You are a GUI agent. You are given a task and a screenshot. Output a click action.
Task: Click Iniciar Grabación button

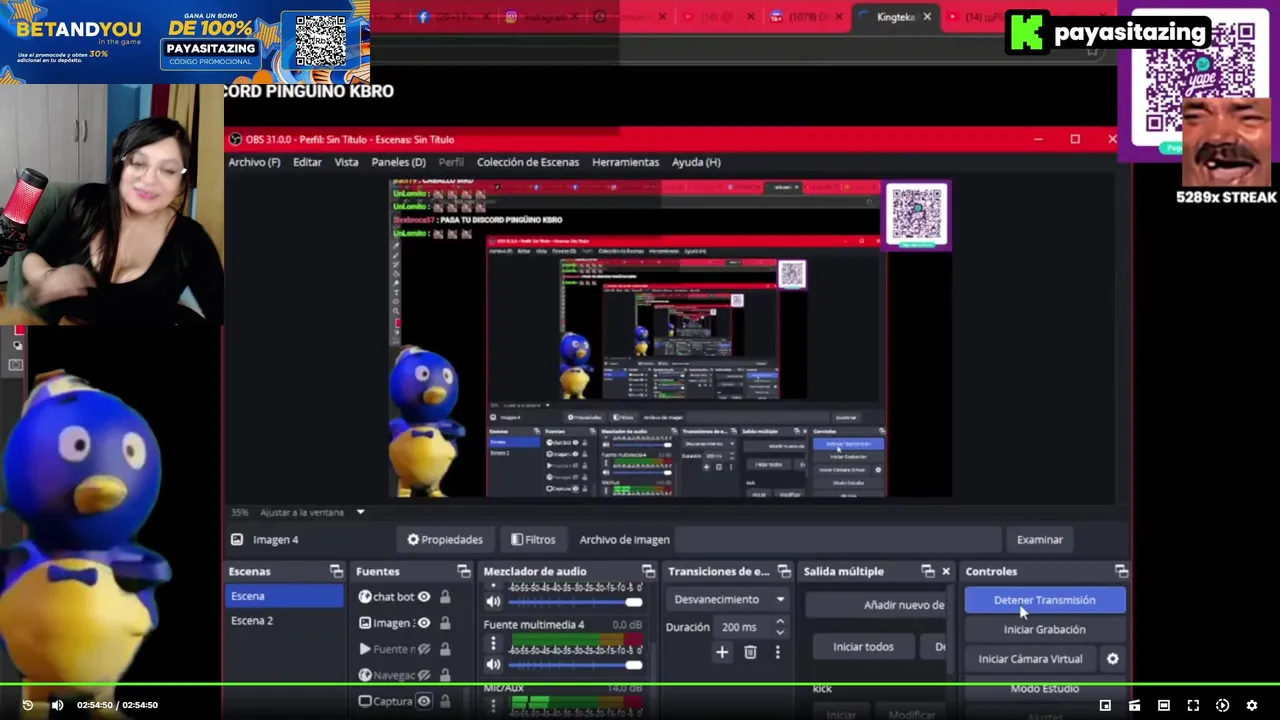1045,629
